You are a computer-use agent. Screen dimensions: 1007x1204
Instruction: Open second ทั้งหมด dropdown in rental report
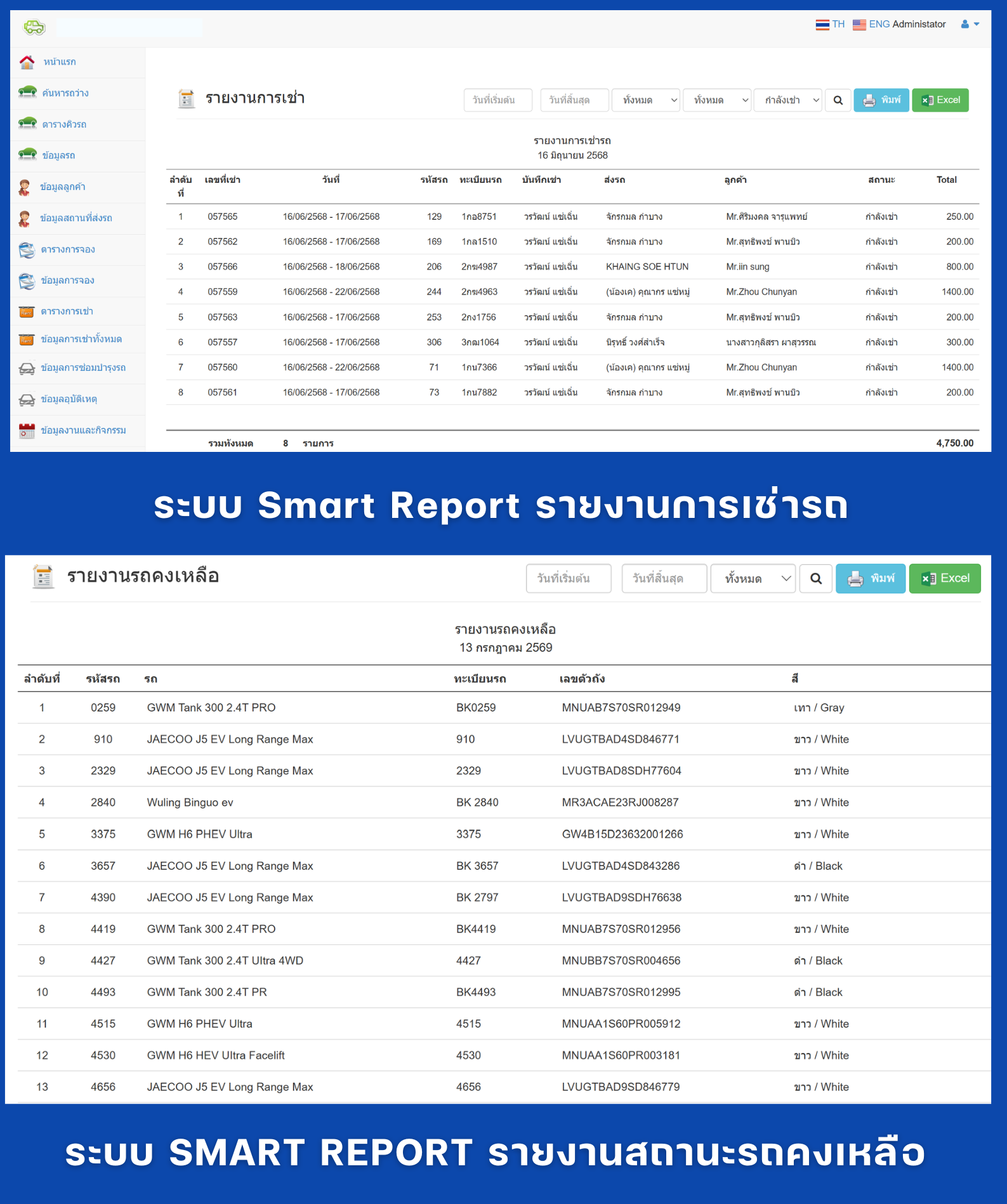(x=717, y=100)
